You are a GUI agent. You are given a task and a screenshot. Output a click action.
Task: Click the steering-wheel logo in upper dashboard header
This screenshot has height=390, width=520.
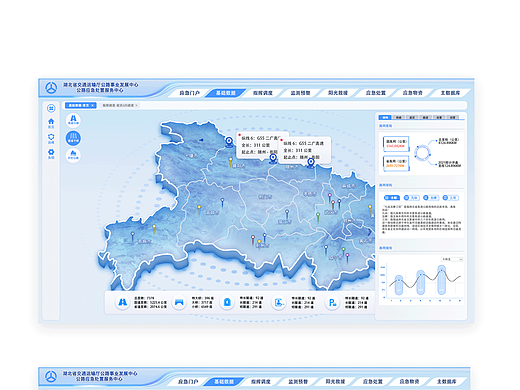51,88
